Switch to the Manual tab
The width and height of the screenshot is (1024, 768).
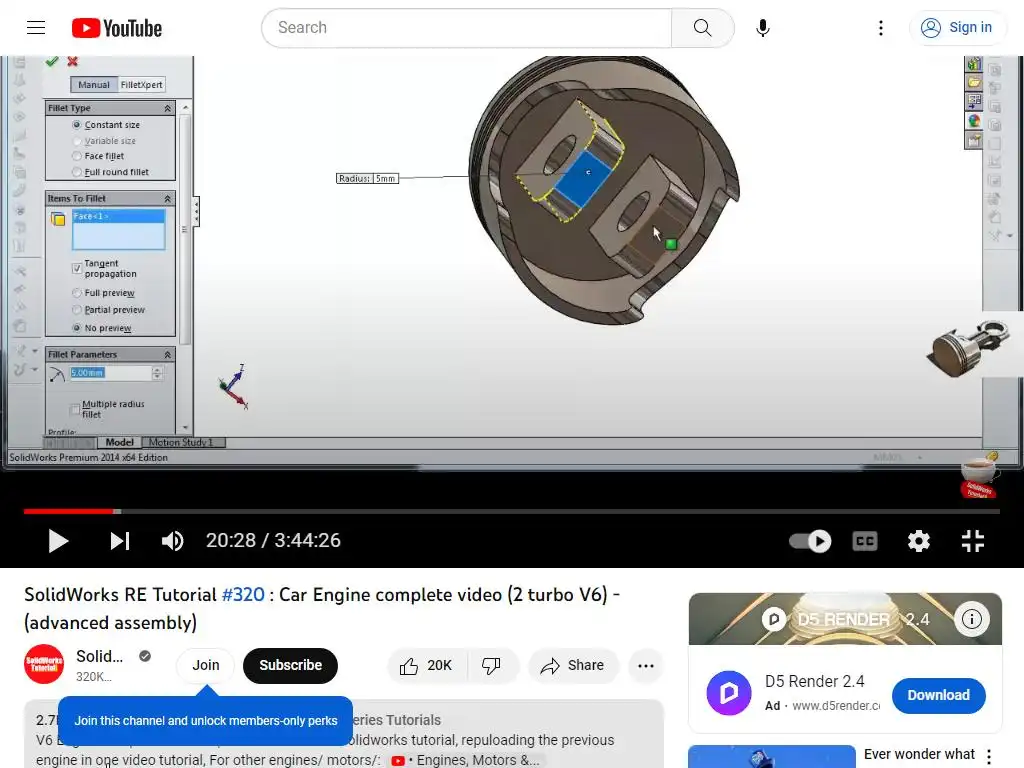[x=94, y=84]
